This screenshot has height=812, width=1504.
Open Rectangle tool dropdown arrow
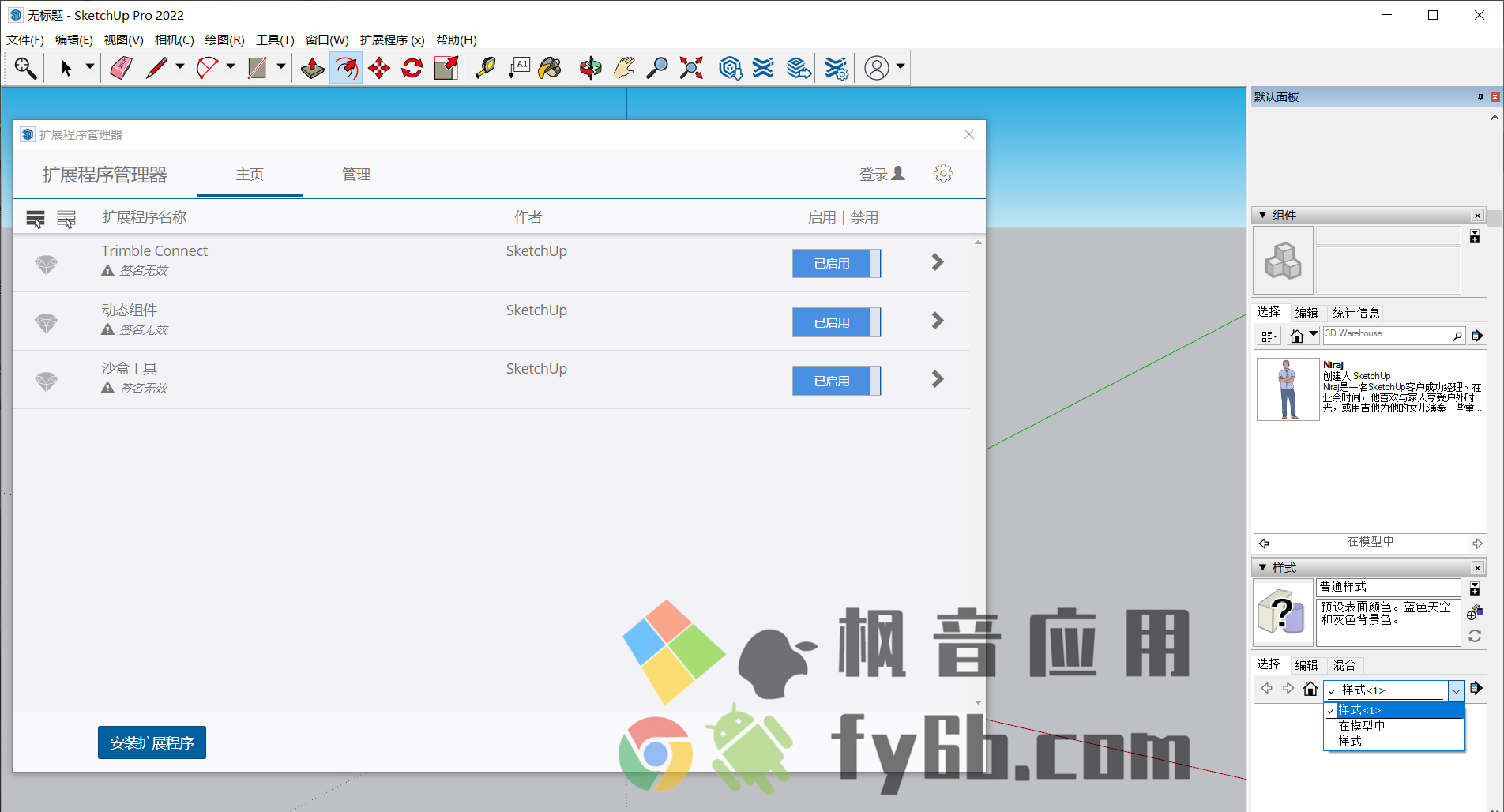(280, 67)
